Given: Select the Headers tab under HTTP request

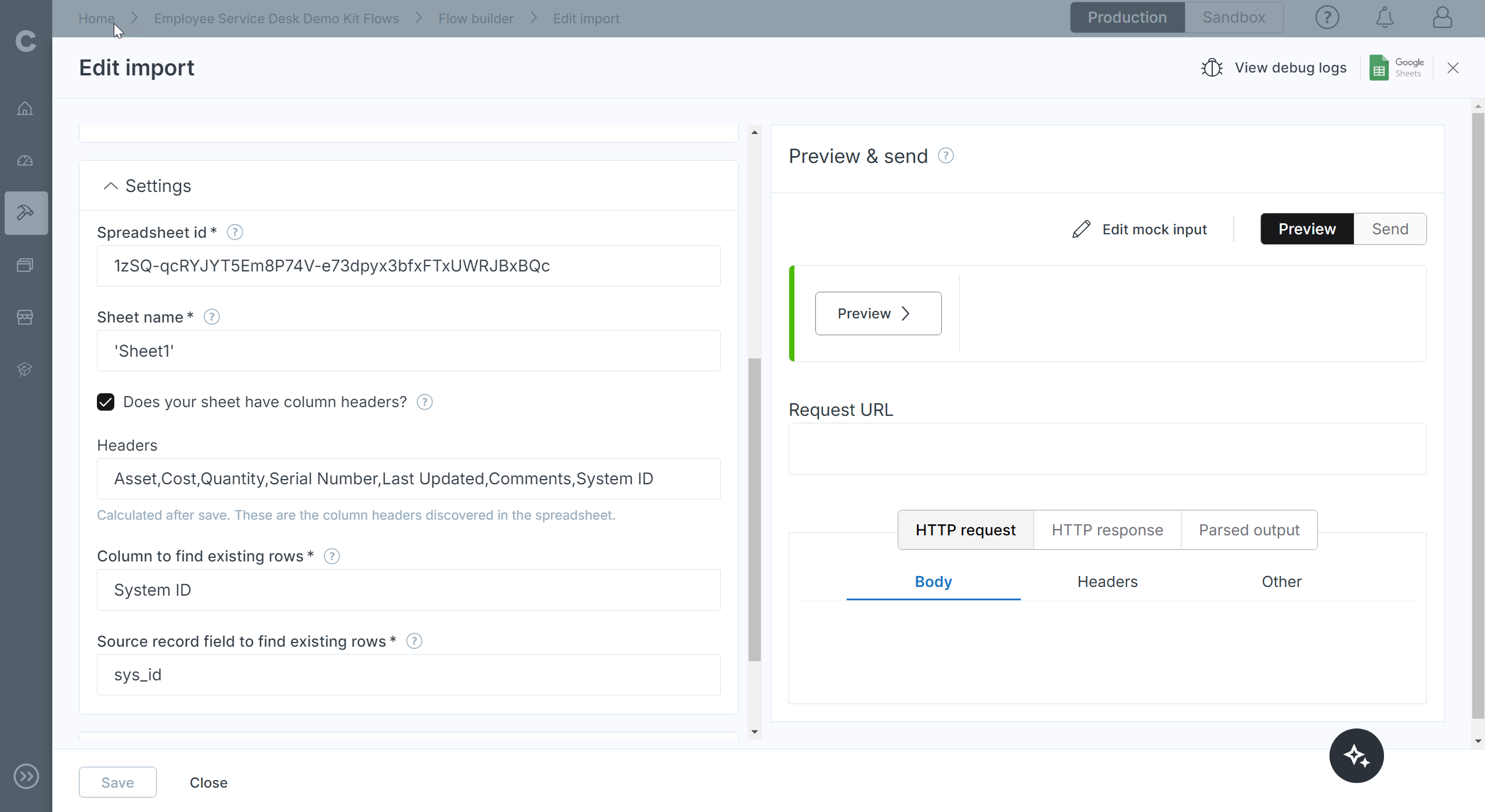Looking at the screenshot, I should [1107, 582].
